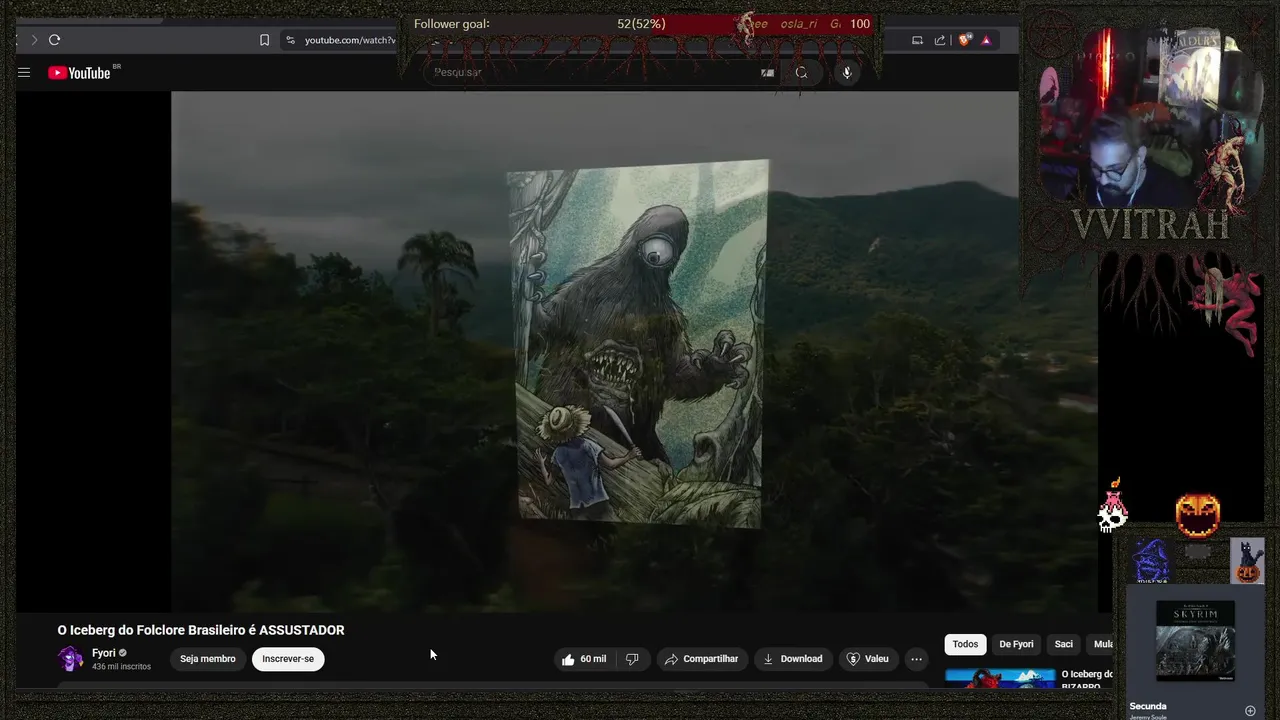This screenshot has width=1280, height=720.
Task: Click the address bar URL youtube.com/watch
Action: [x=350, y=40]
